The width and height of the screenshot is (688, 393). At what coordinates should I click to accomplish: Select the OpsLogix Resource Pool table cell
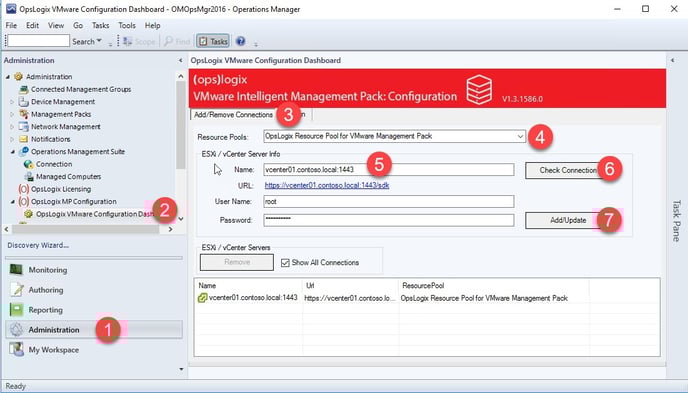(x=484, y=298)
